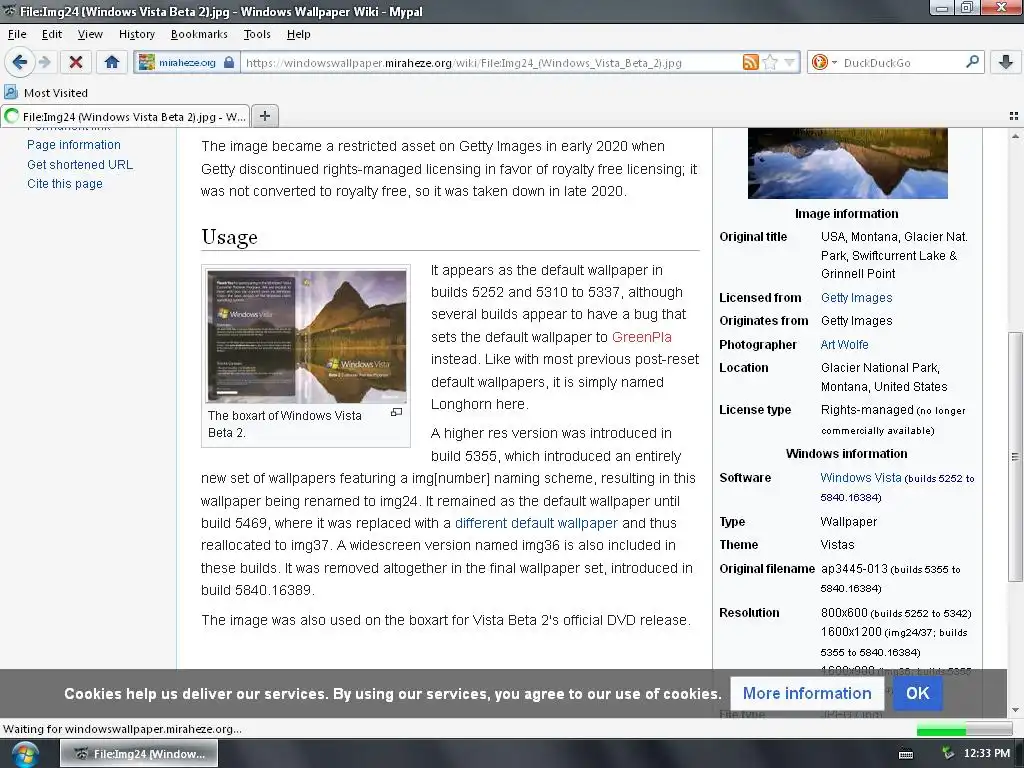Open the 12:33 PM system clock

pyautogui.click(x=987, y=754)
